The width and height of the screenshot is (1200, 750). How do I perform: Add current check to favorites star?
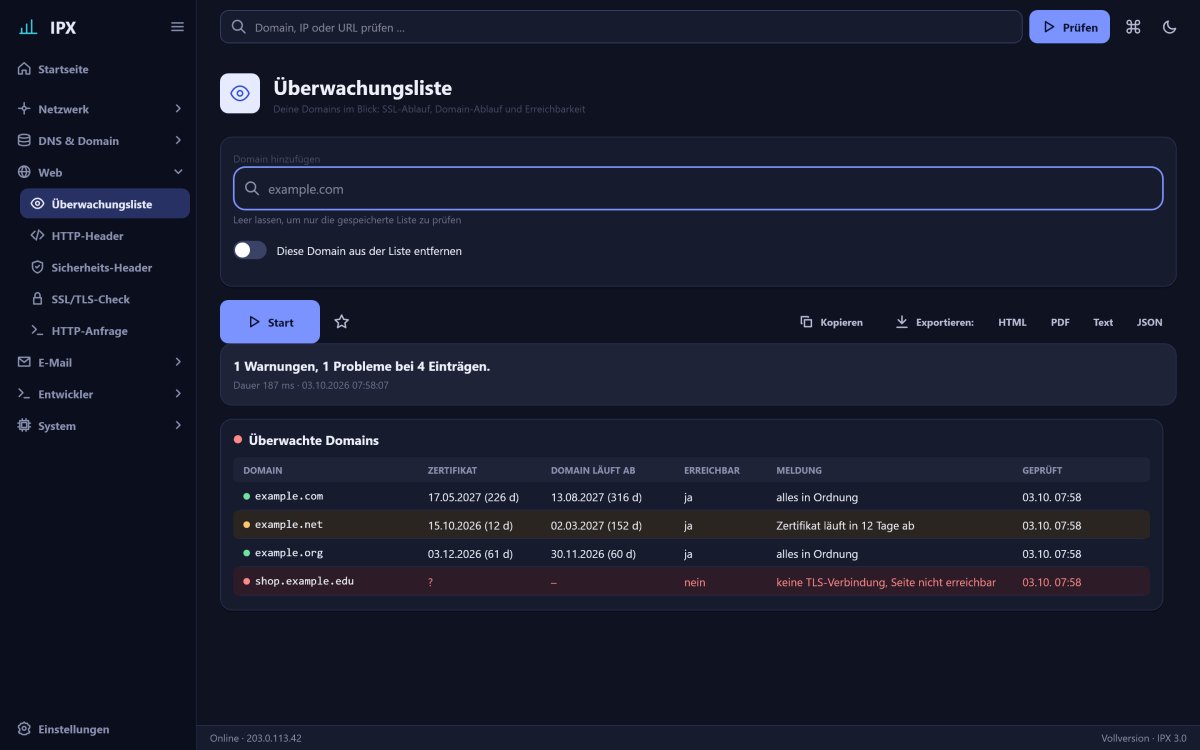pos(342,322)
